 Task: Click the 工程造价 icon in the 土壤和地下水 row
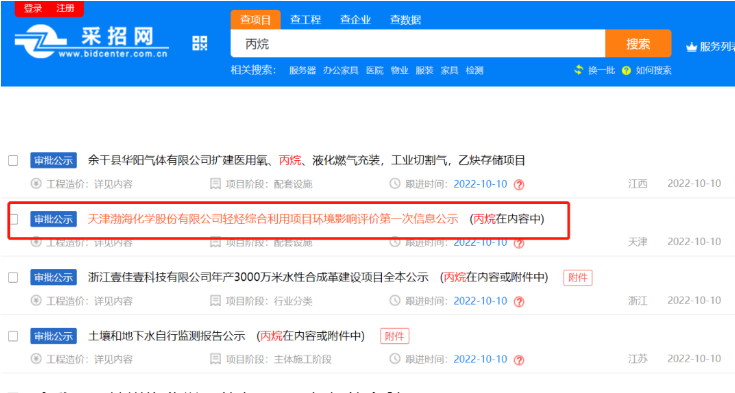coord(36,359)
